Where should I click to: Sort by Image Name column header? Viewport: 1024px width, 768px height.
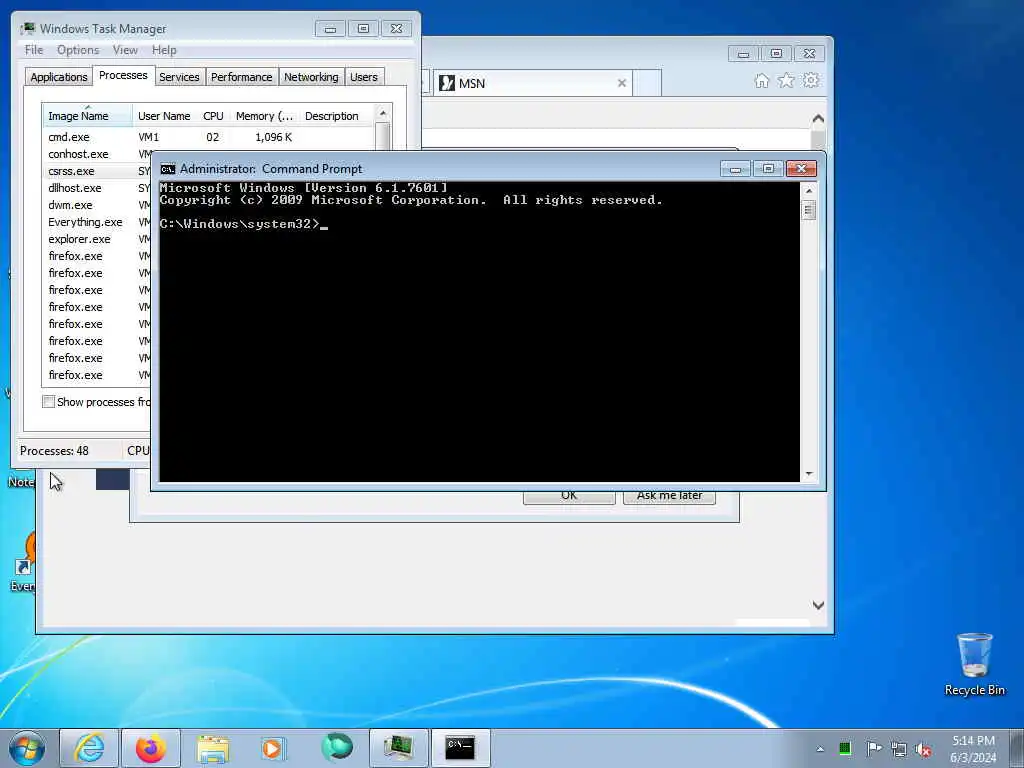point(88,116)
